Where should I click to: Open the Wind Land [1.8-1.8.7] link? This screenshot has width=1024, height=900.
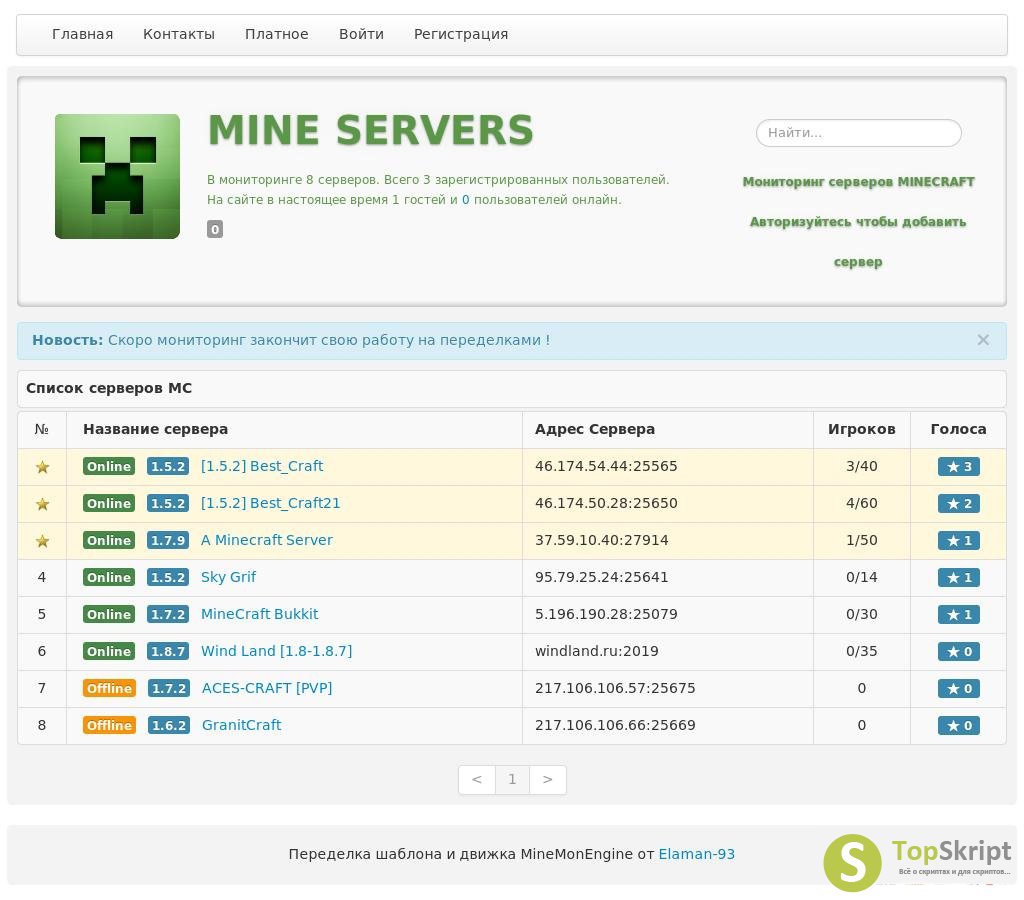[276, 651]
